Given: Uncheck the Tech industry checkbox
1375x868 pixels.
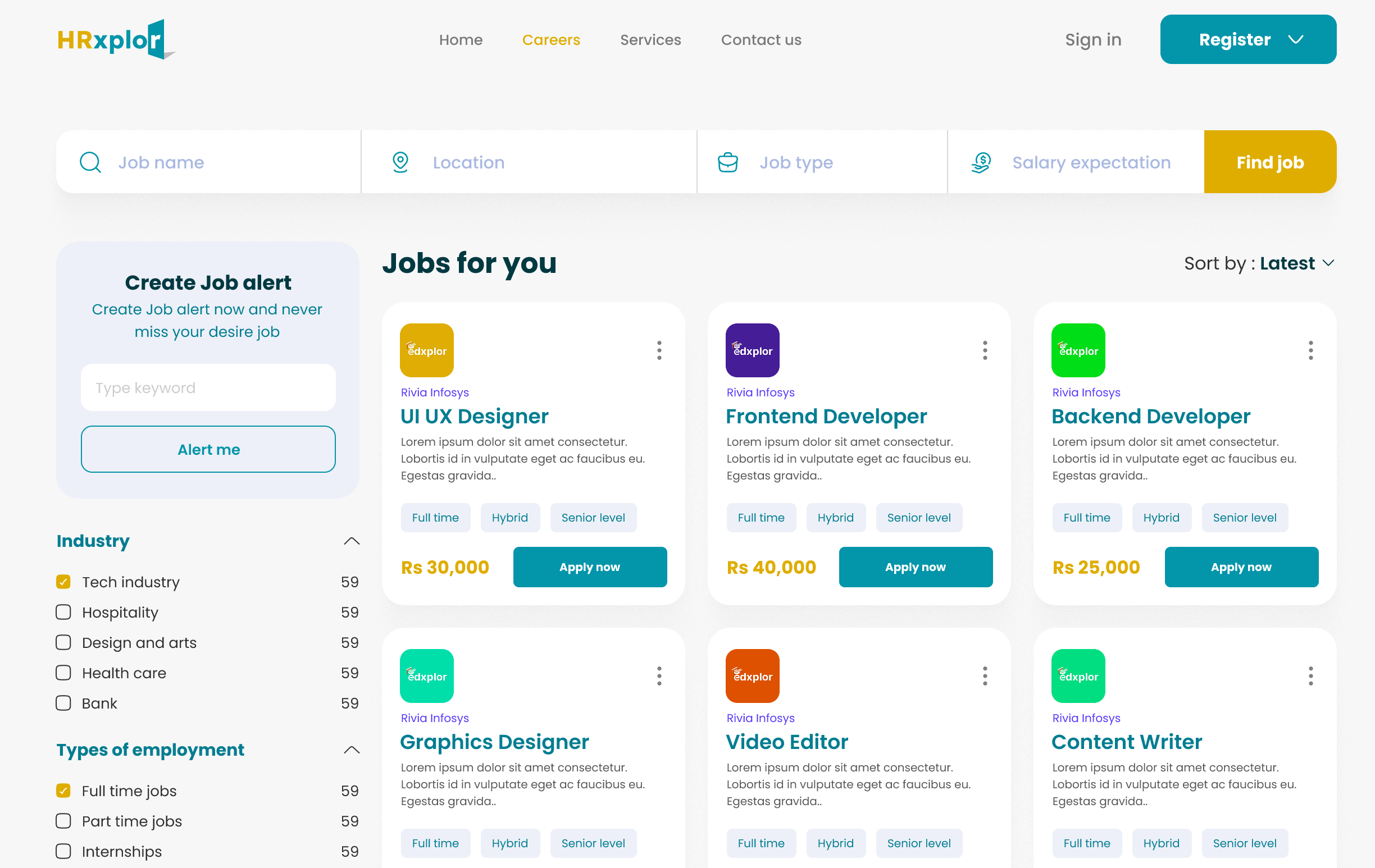Looking at the screenshot, I should coord(63,582).
